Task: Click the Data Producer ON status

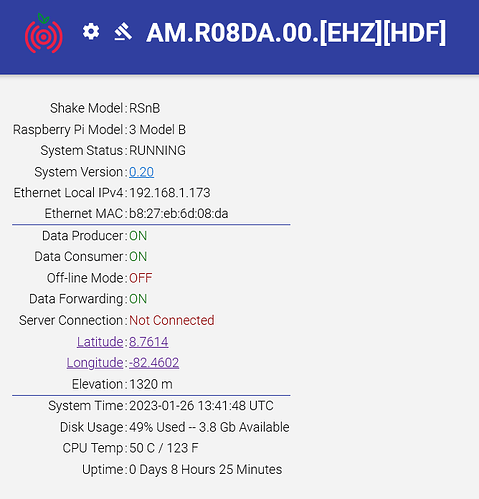Action: 138,236
